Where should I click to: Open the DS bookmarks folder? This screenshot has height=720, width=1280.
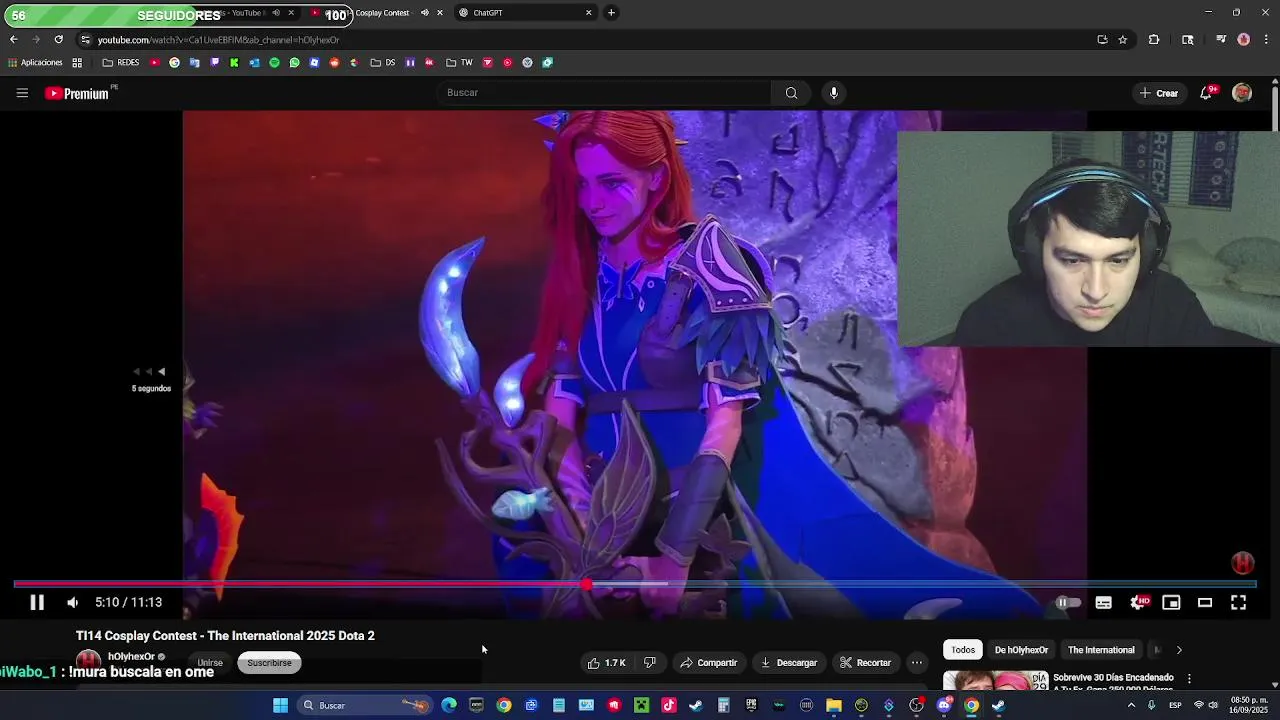[x=383, y=63]
